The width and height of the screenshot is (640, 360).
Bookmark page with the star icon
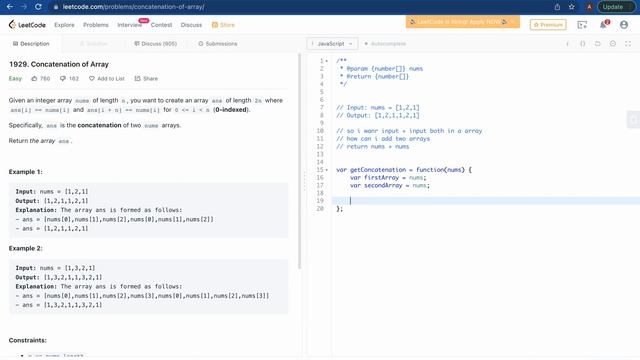coord(571,7)
